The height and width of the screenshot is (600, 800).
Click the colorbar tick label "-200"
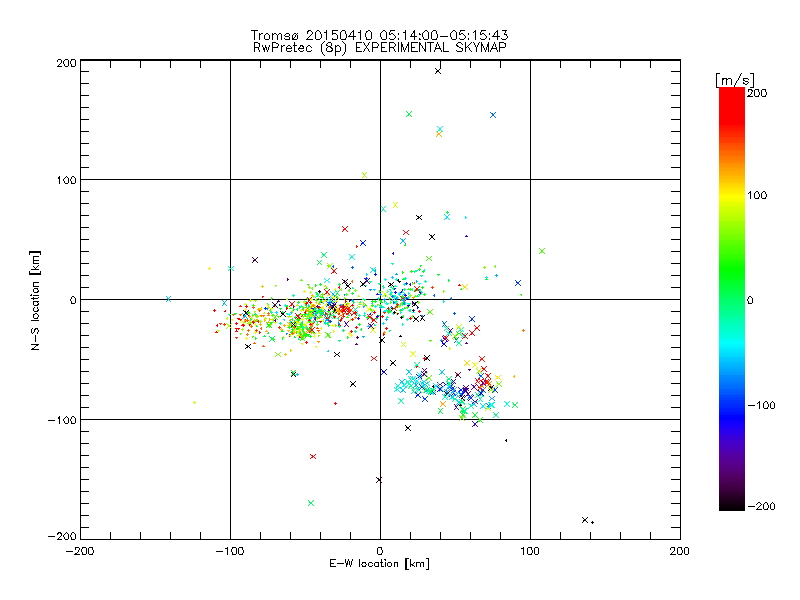point(761,506)
